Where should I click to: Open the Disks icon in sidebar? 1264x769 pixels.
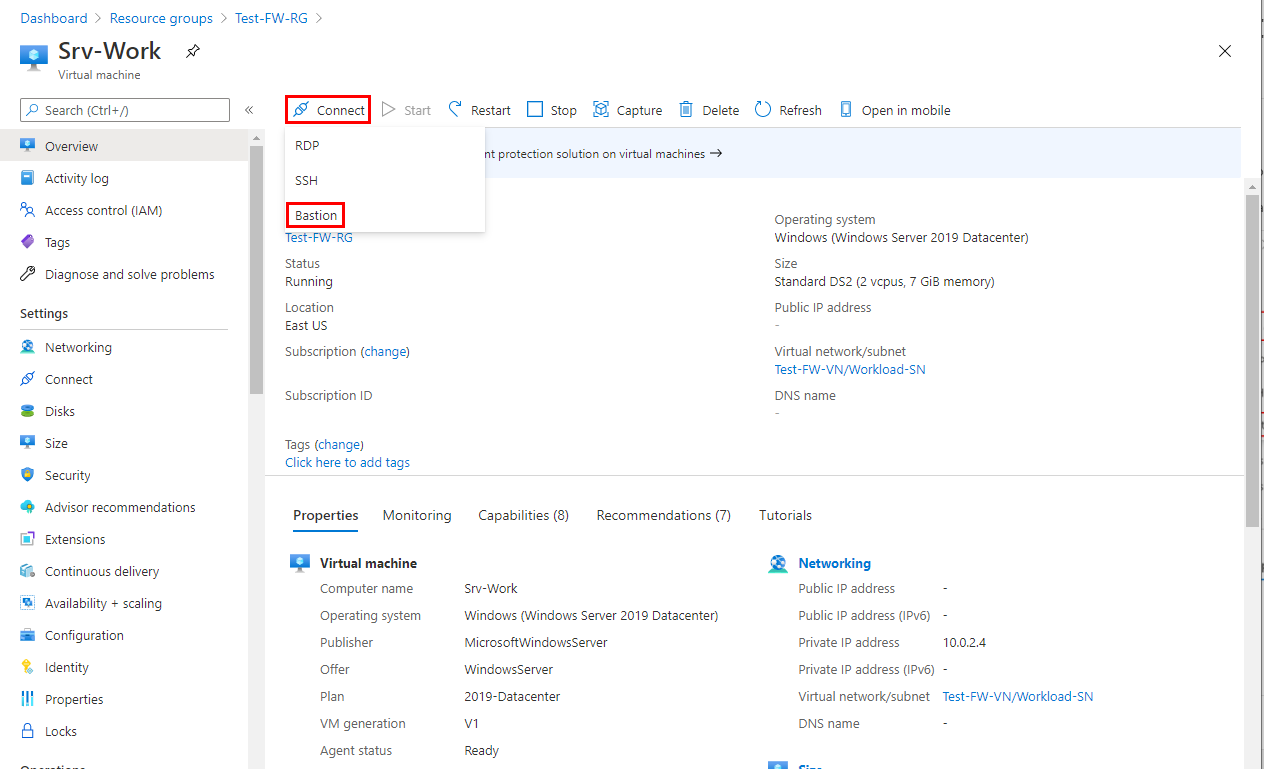click(x=26, y=411)
